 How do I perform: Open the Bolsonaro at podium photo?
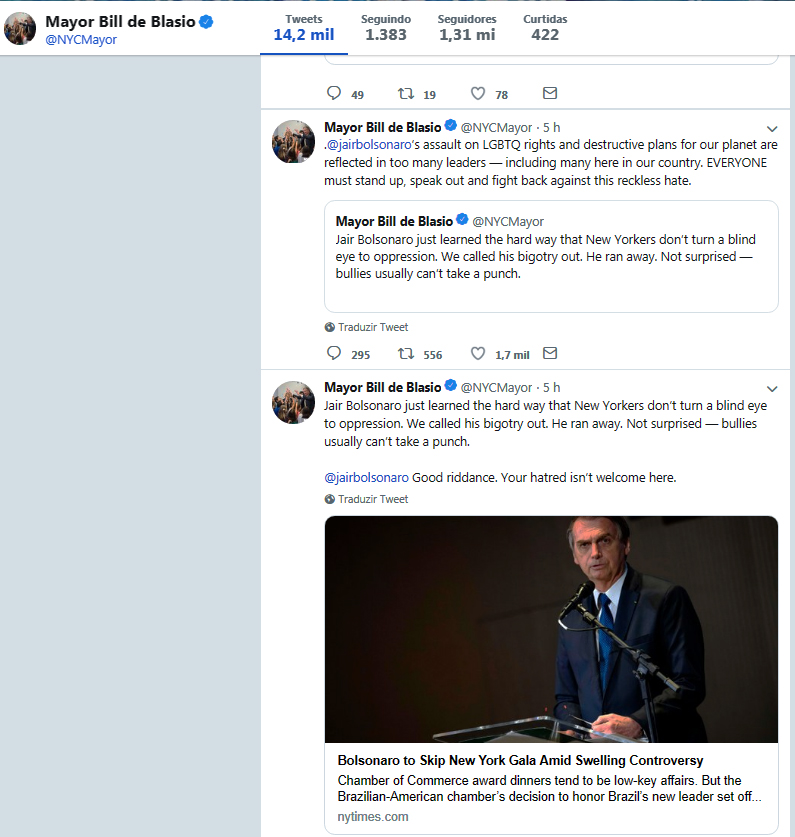coord(551,629)
